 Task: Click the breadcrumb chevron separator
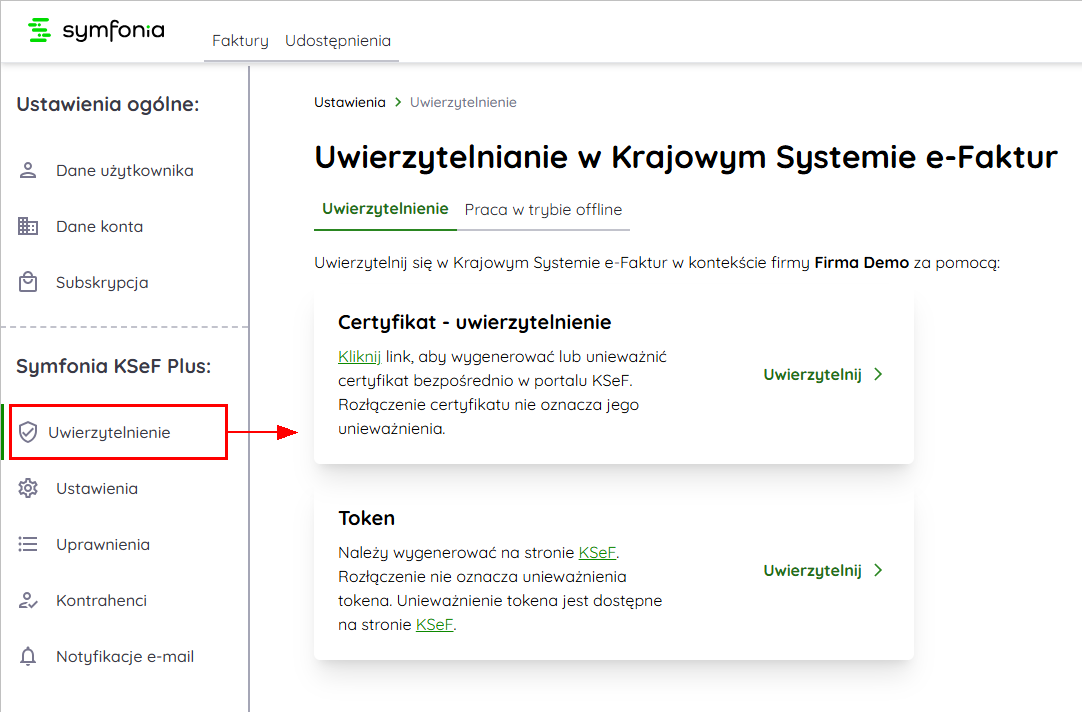click(x=398, y=102)
